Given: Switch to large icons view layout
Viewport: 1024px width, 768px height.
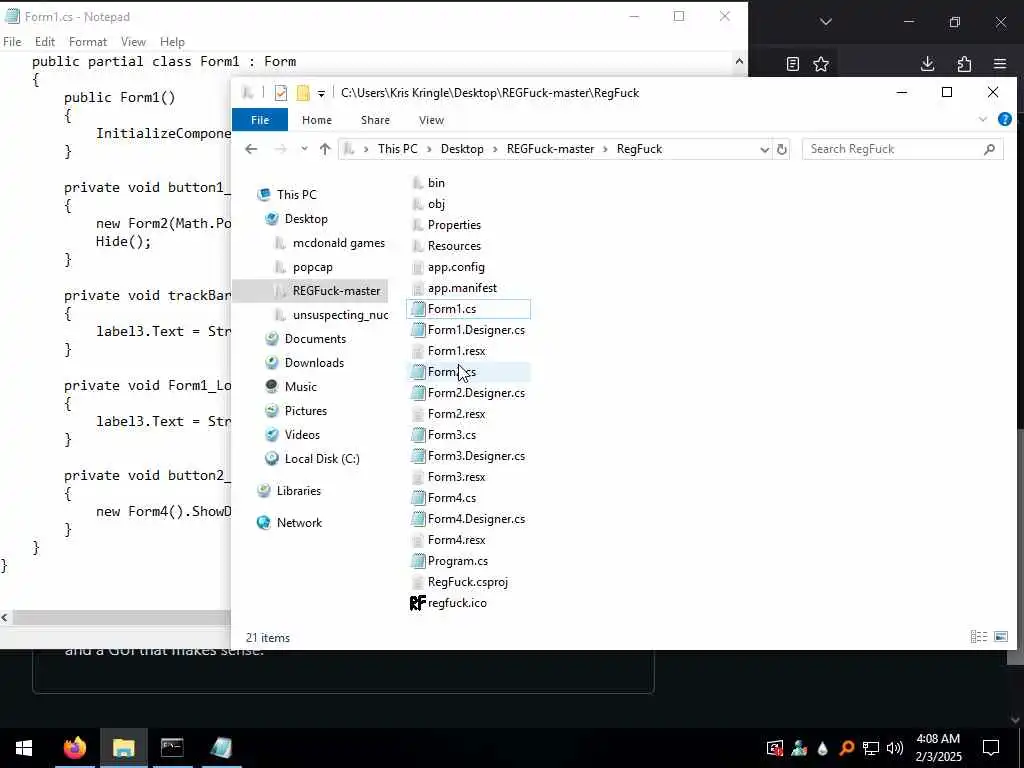Looking at the screenshot, I should click(x=1000, y=637).
